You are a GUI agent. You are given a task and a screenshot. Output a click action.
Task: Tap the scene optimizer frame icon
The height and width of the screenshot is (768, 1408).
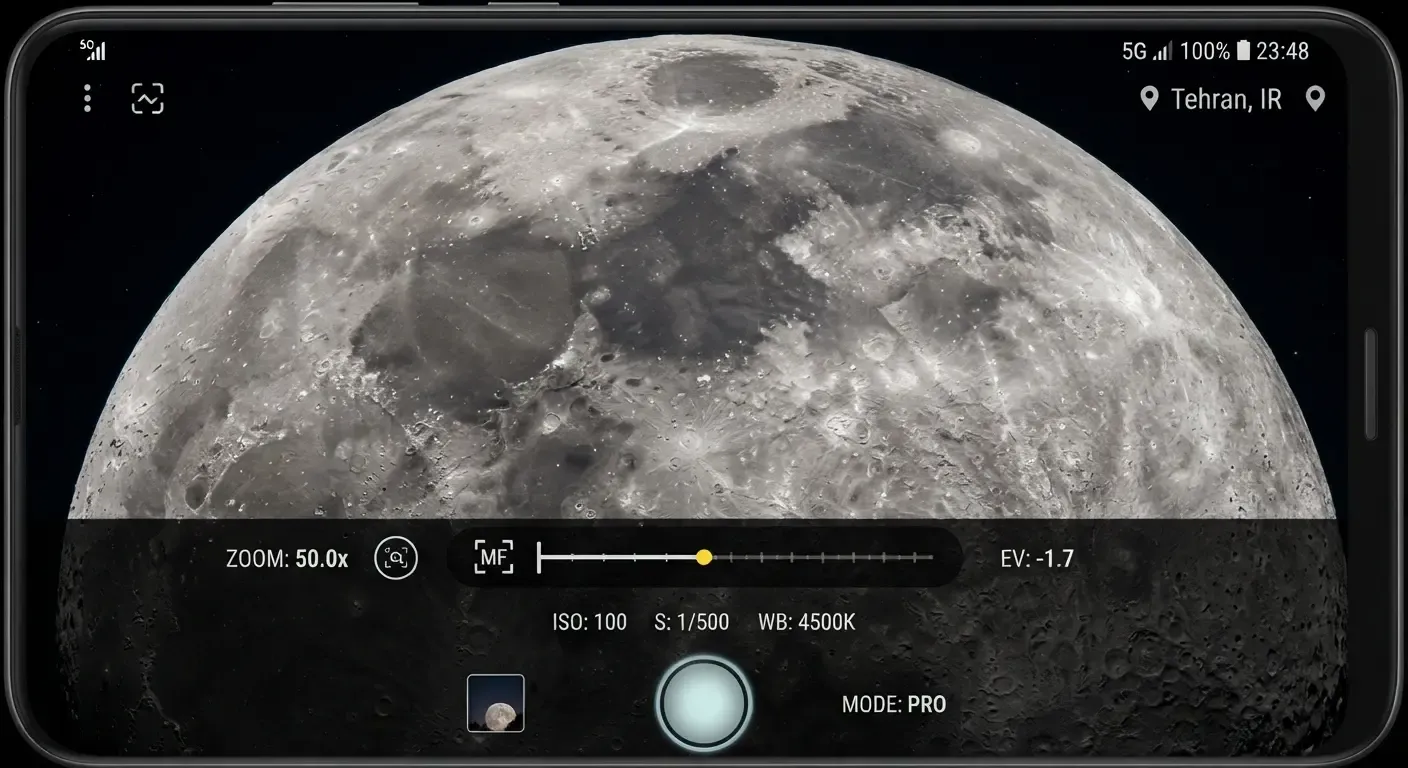(x=147, y=98)
